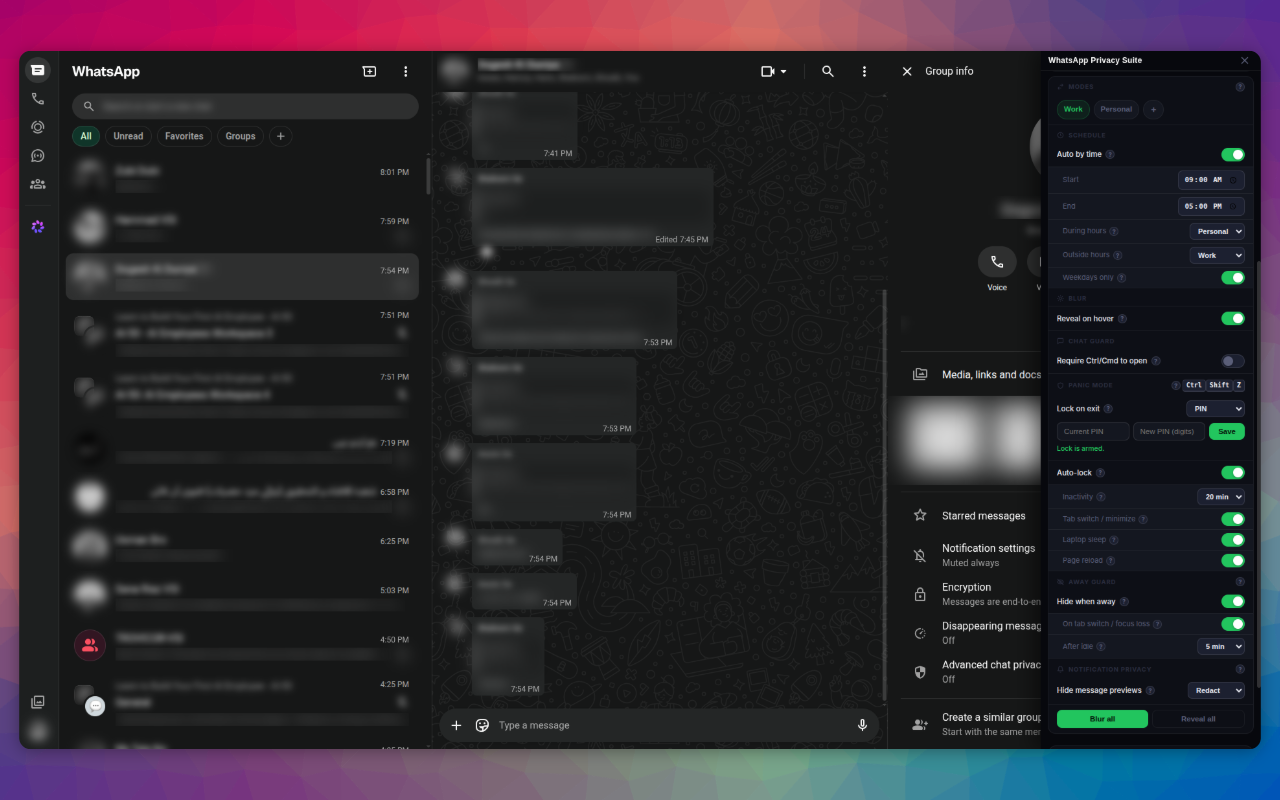Open the conversation menu three dots
The image size is (1280, 800).
pyautogui.click(x=864, y=72)
